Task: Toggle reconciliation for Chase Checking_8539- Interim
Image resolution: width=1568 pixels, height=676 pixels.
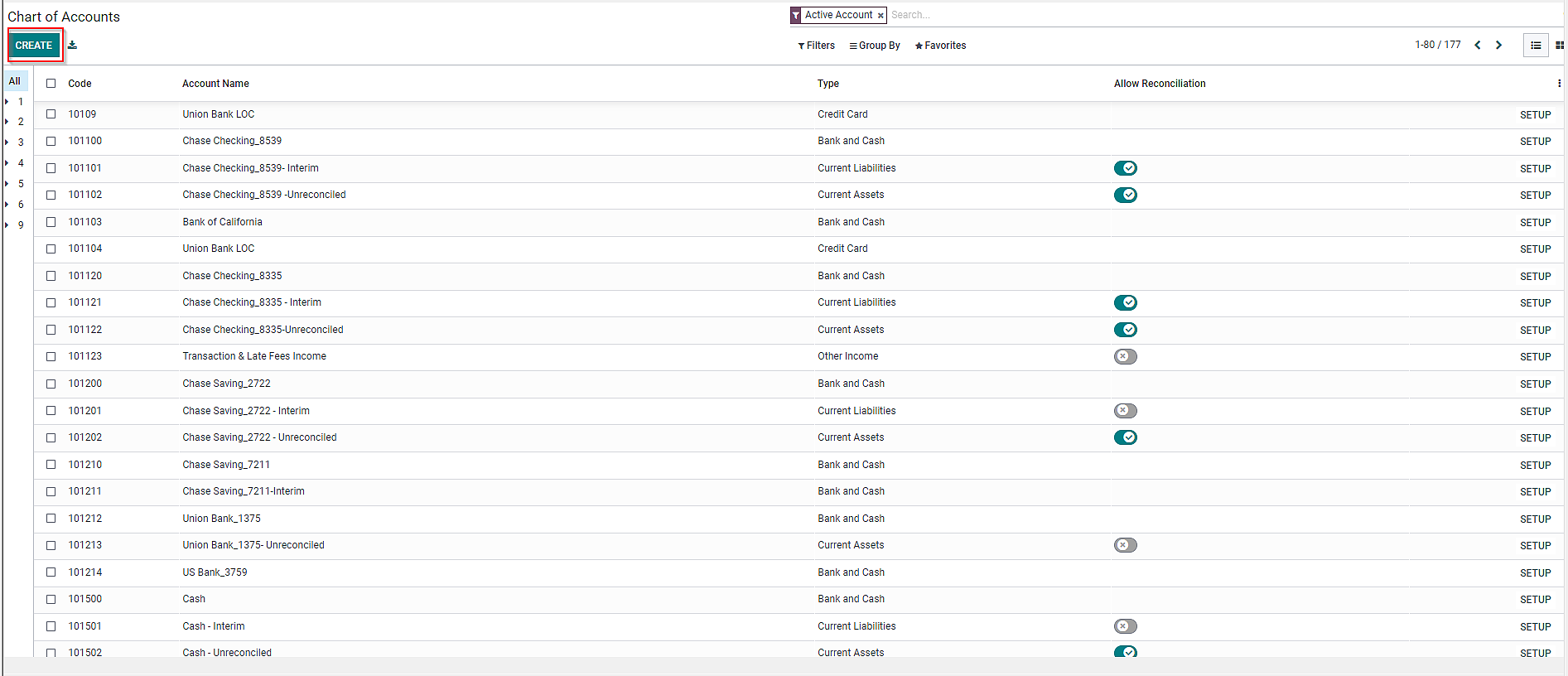Action: coord(1125,168)
